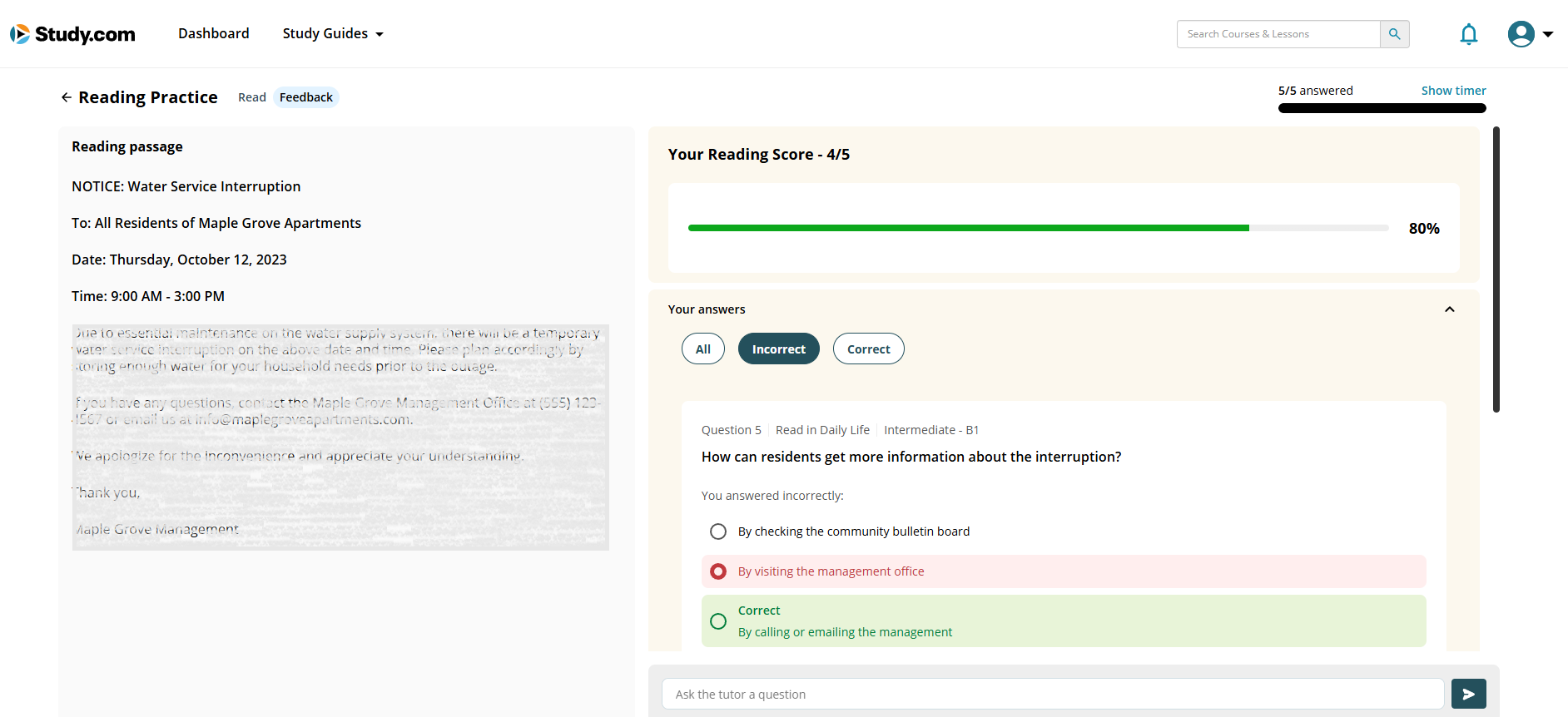Open account menu dropdown arrow
The image size is (1568, 717).
click(1548, 34)
